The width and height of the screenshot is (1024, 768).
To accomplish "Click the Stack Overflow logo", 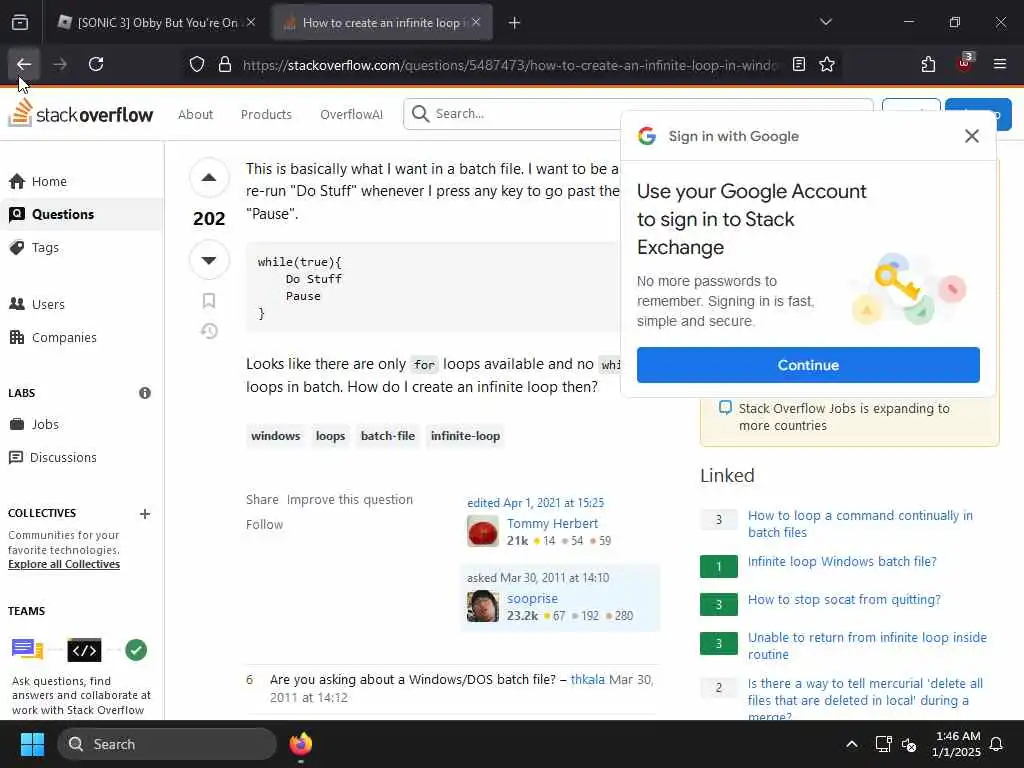I will tap(80, 114).
